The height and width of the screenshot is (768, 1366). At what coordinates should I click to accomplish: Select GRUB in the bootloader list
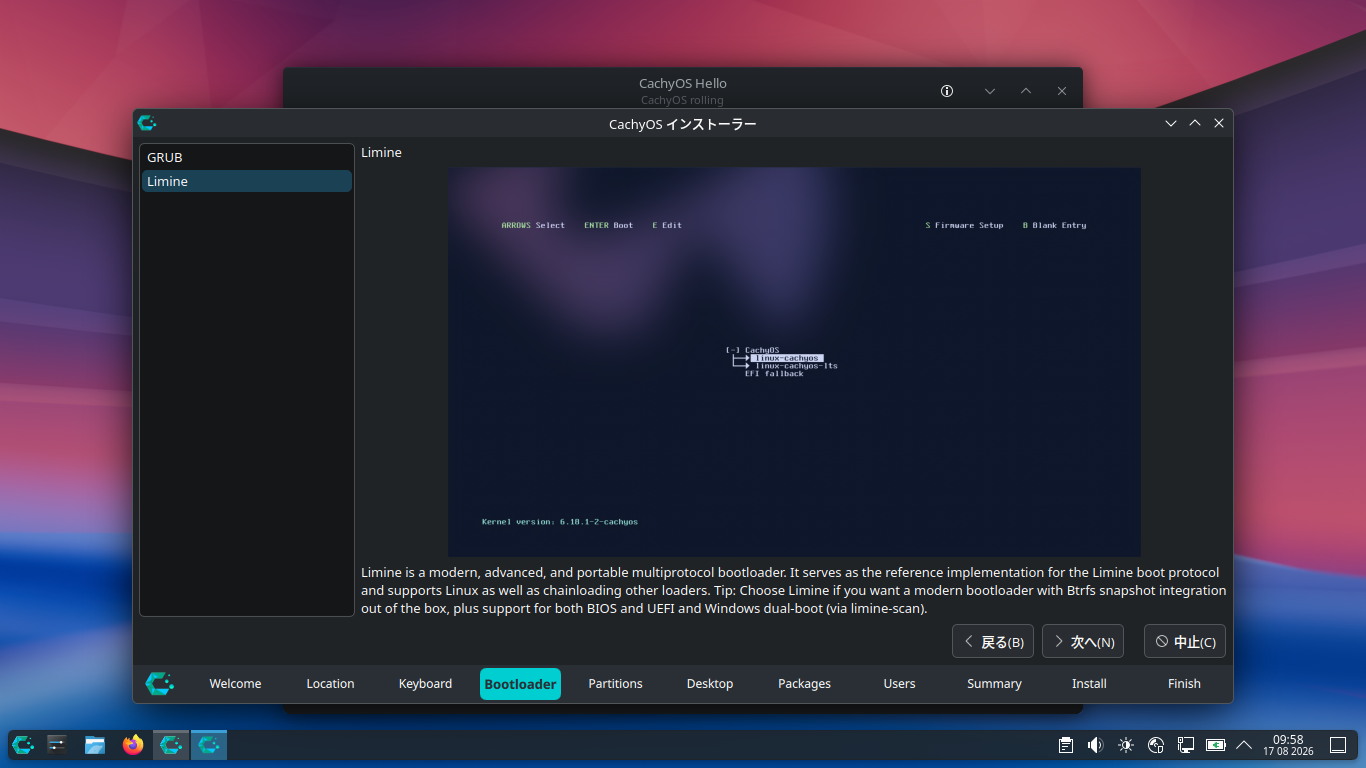click(247, 157)
